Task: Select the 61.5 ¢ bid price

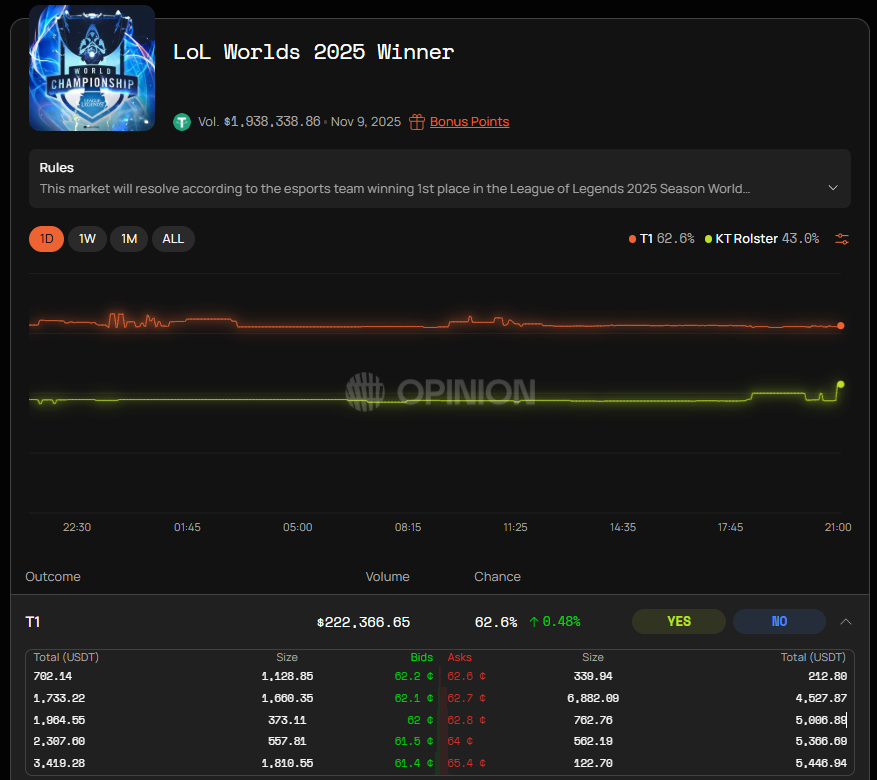Action: click(414, 741)
